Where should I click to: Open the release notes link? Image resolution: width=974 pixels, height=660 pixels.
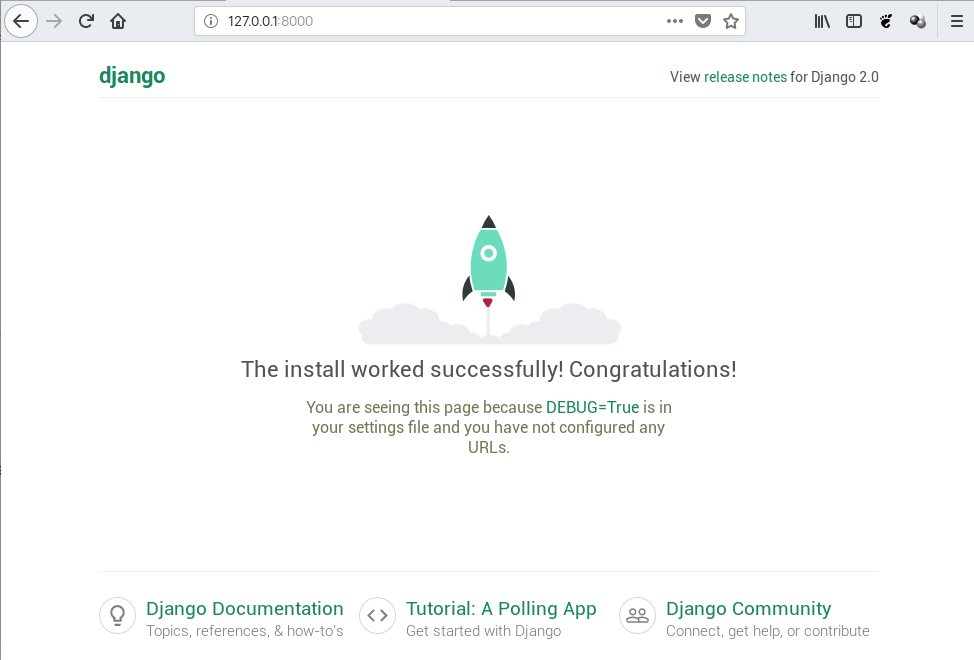(x=745, y=77)
